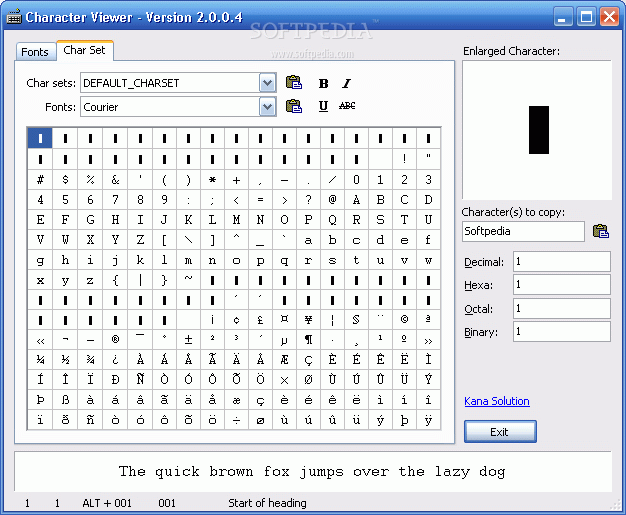
Task: Select the Ñ capital character cell
Action: (x=140, y=380)
